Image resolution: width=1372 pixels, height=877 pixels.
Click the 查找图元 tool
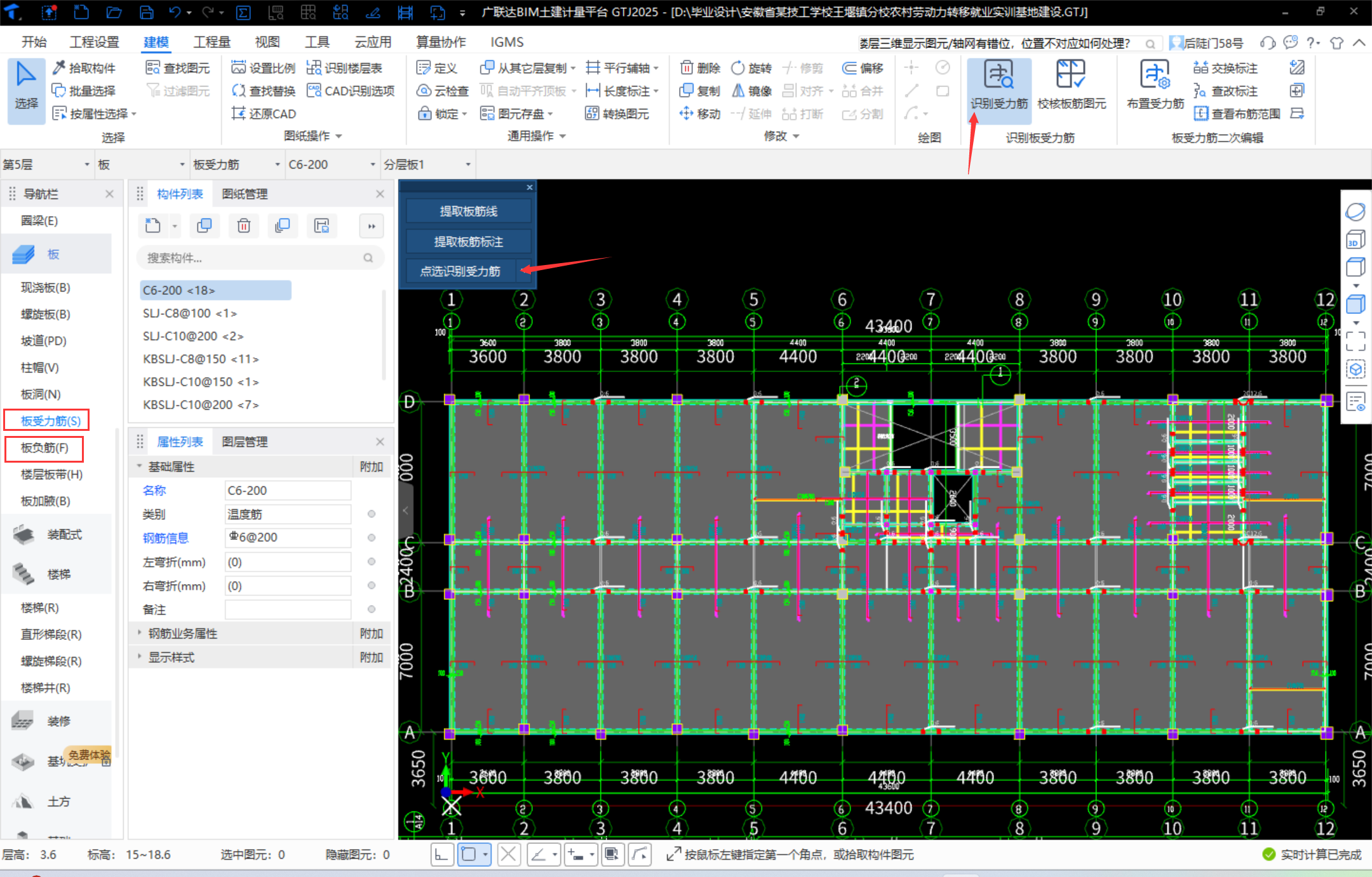(x=178, y=68)
